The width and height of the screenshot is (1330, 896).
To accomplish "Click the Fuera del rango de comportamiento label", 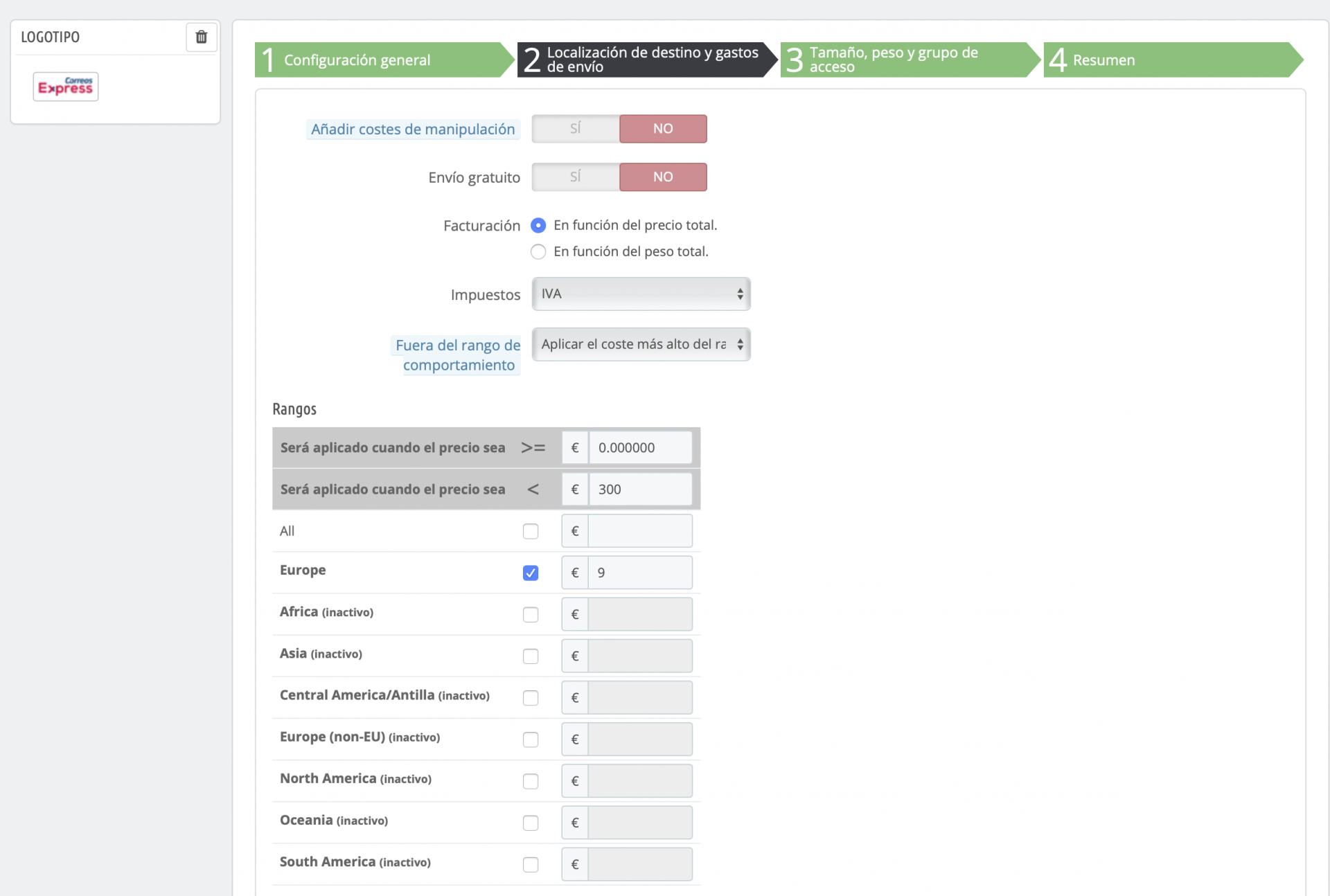I will tap(458, 355).
